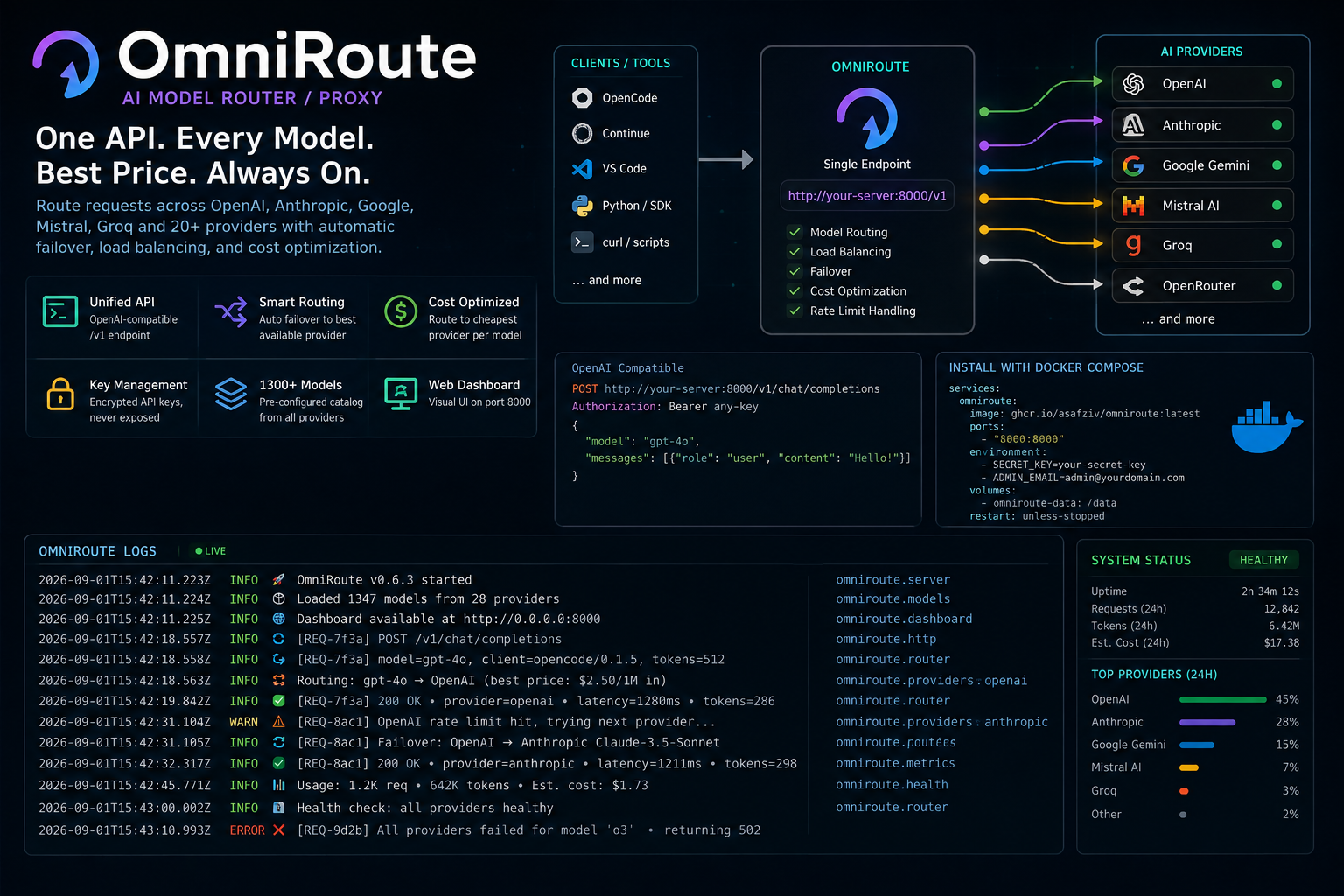
Task: Click the Uptime value "2h 34m 12s"
Action: point(1270,591)
